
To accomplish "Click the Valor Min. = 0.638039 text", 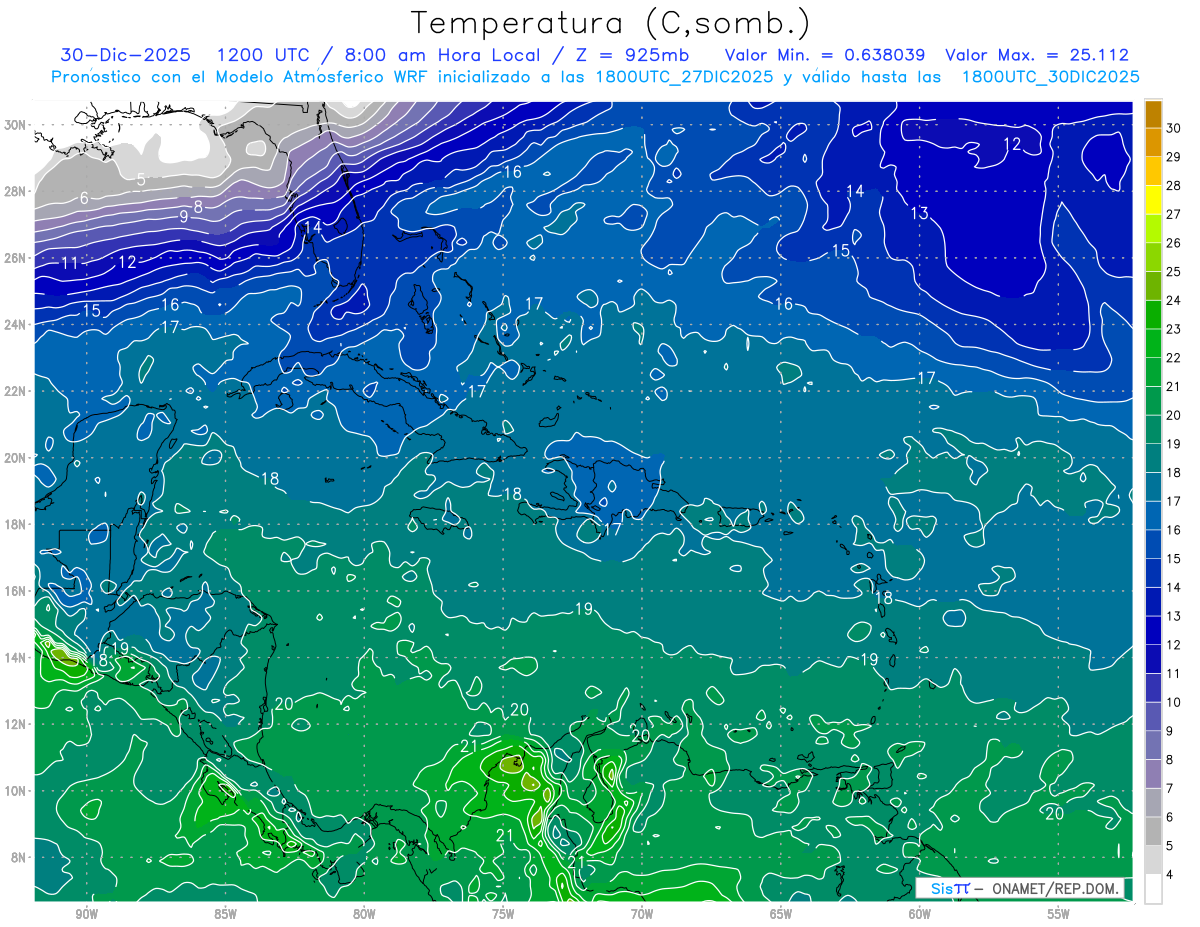I will [825, 55].
